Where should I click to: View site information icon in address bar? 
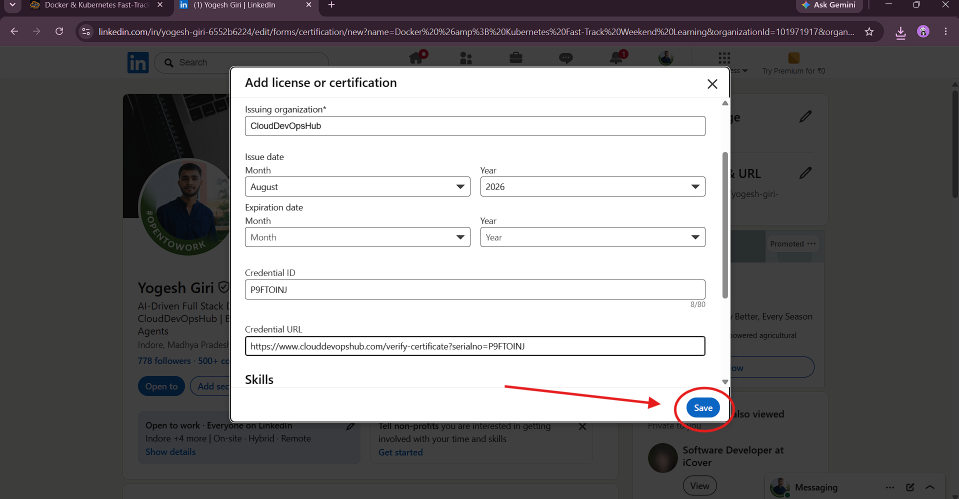pos(86,31)
